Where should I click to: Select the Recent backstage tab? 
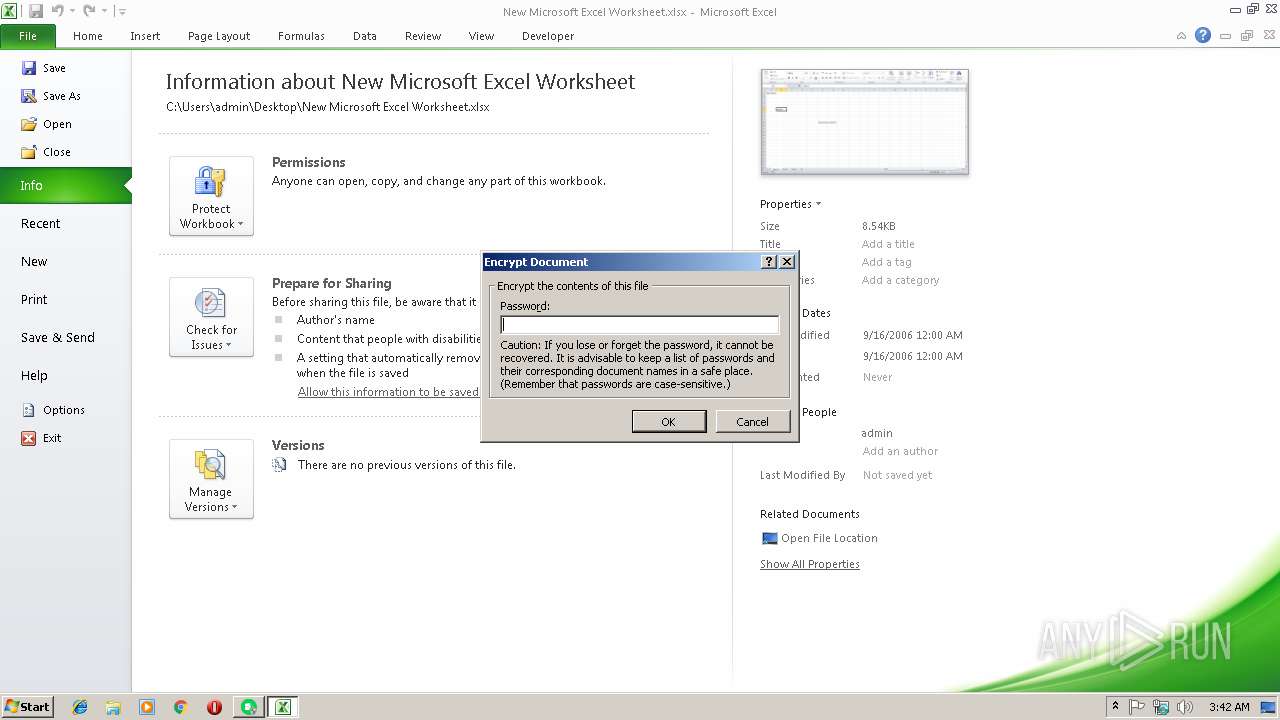[65, 223]
